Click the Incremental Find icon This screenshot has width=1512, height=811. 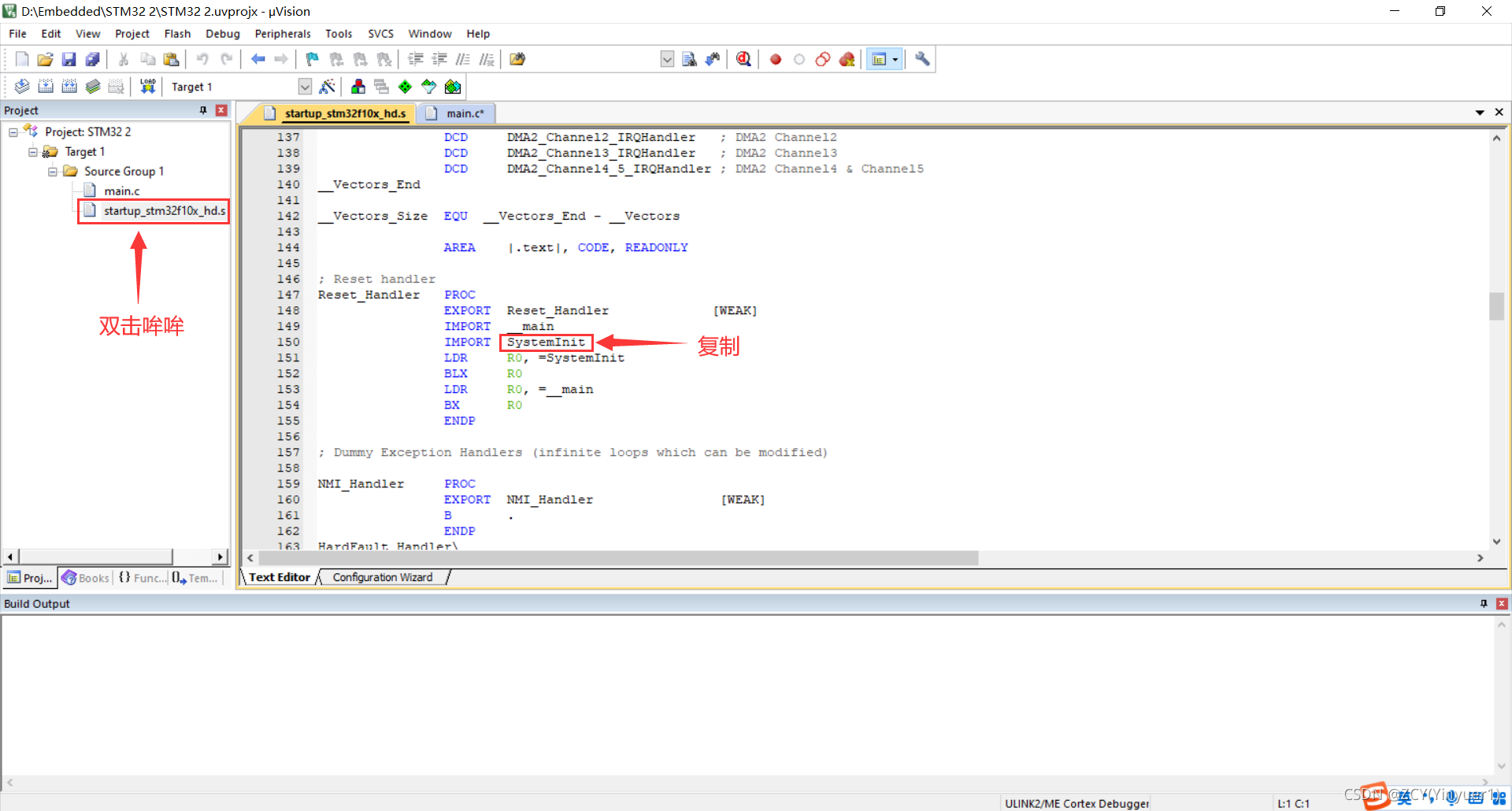[713, 59]
